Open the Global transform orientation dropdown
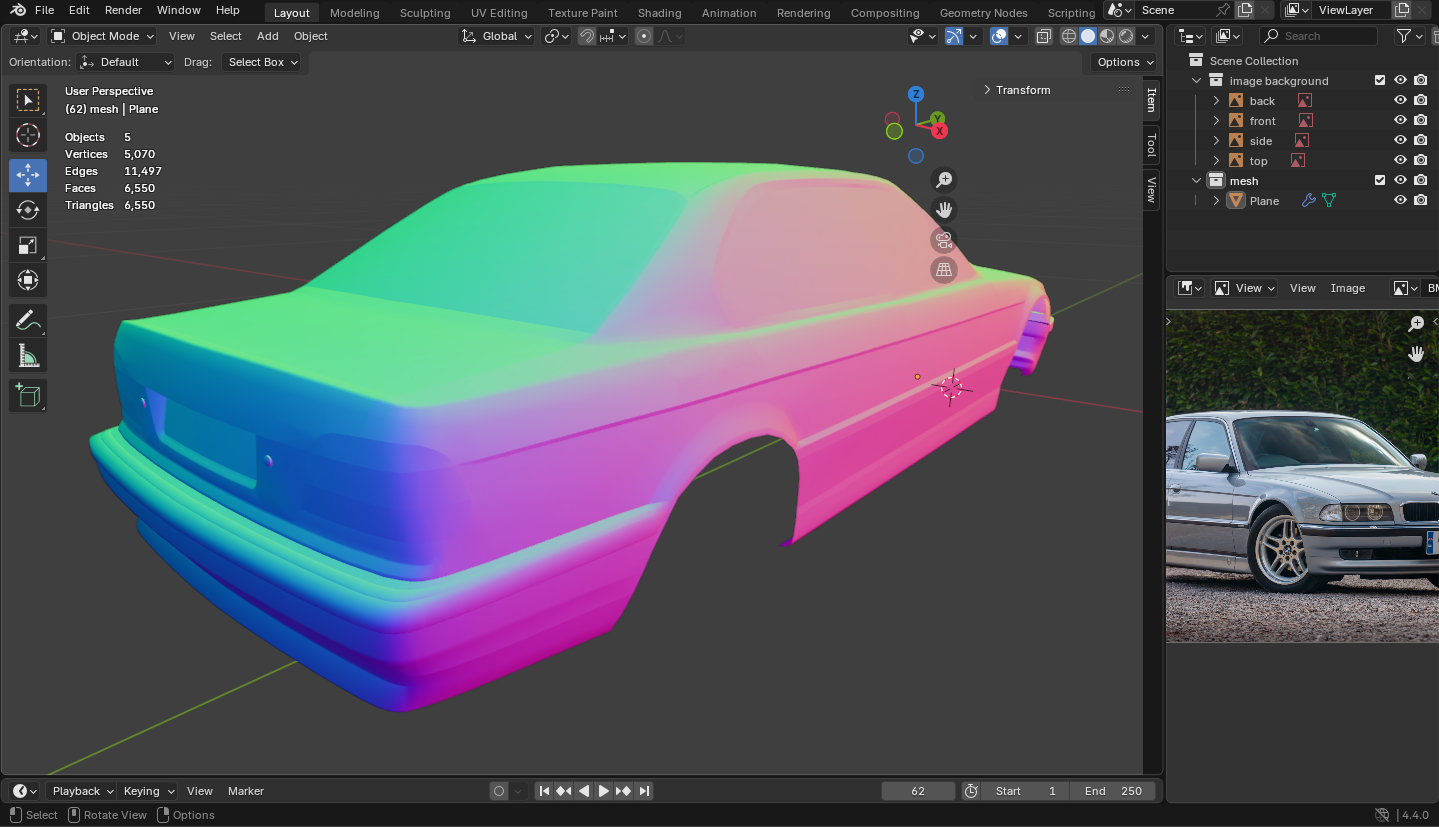This screenshot has width=1439, height=827. point(496,36)
